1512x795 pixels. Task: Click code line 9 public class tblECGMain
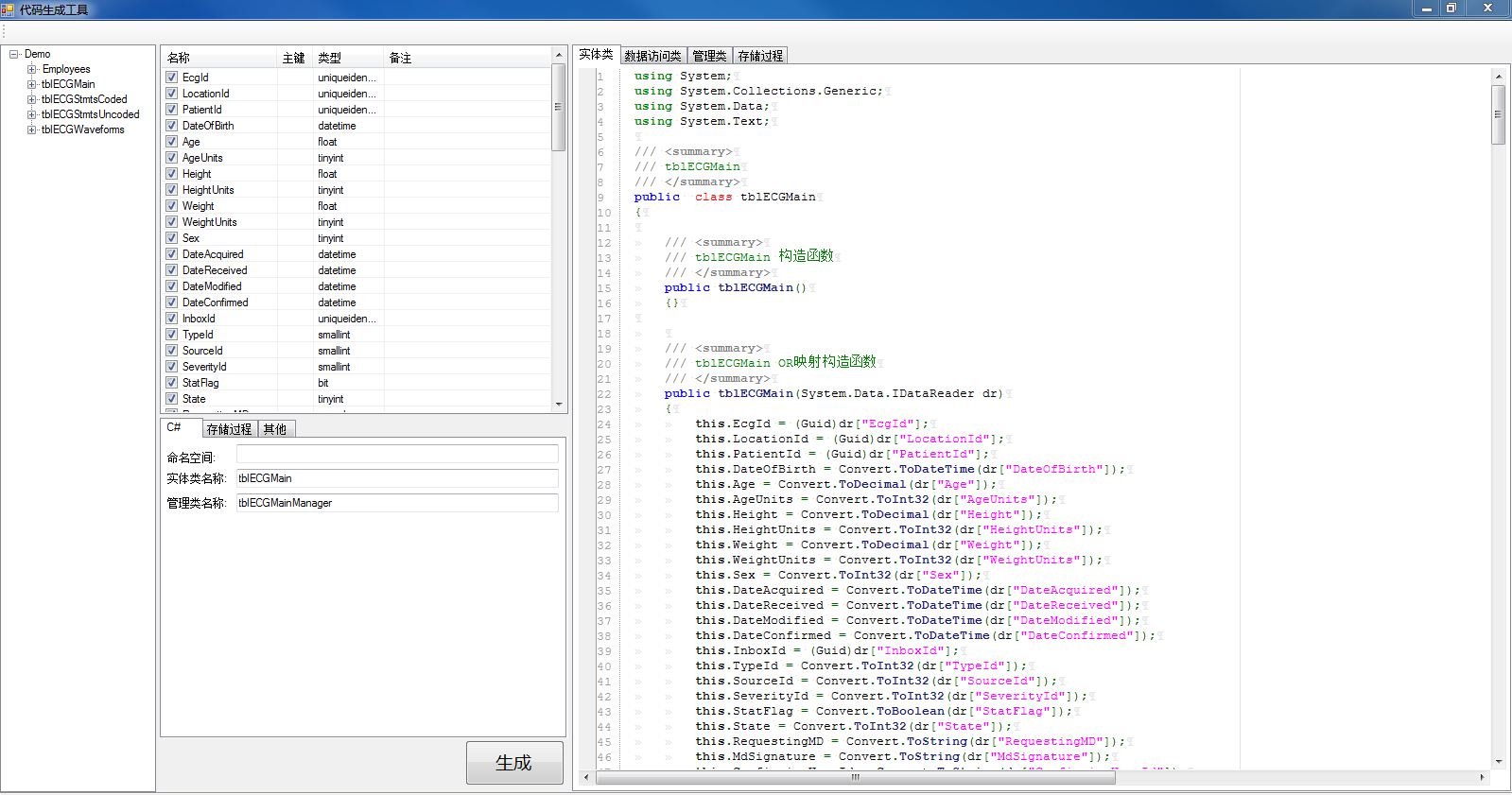724,197
